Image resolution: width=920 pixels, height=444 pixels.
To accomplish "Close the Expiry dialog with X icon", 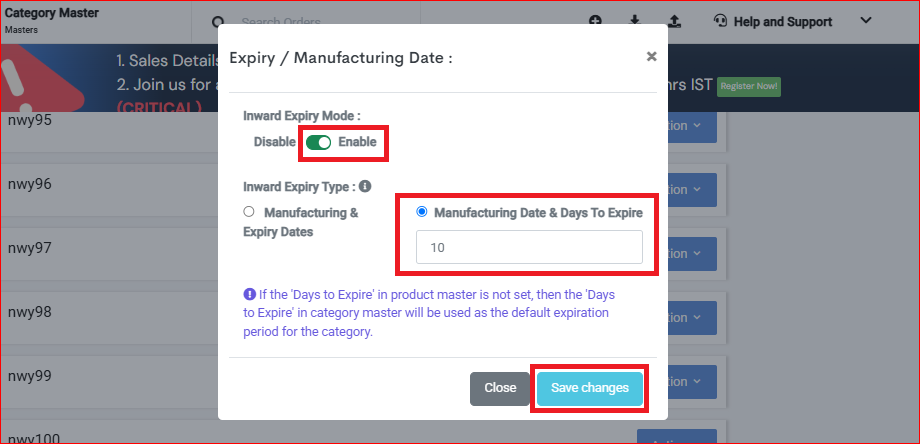I will click(651, 56).
